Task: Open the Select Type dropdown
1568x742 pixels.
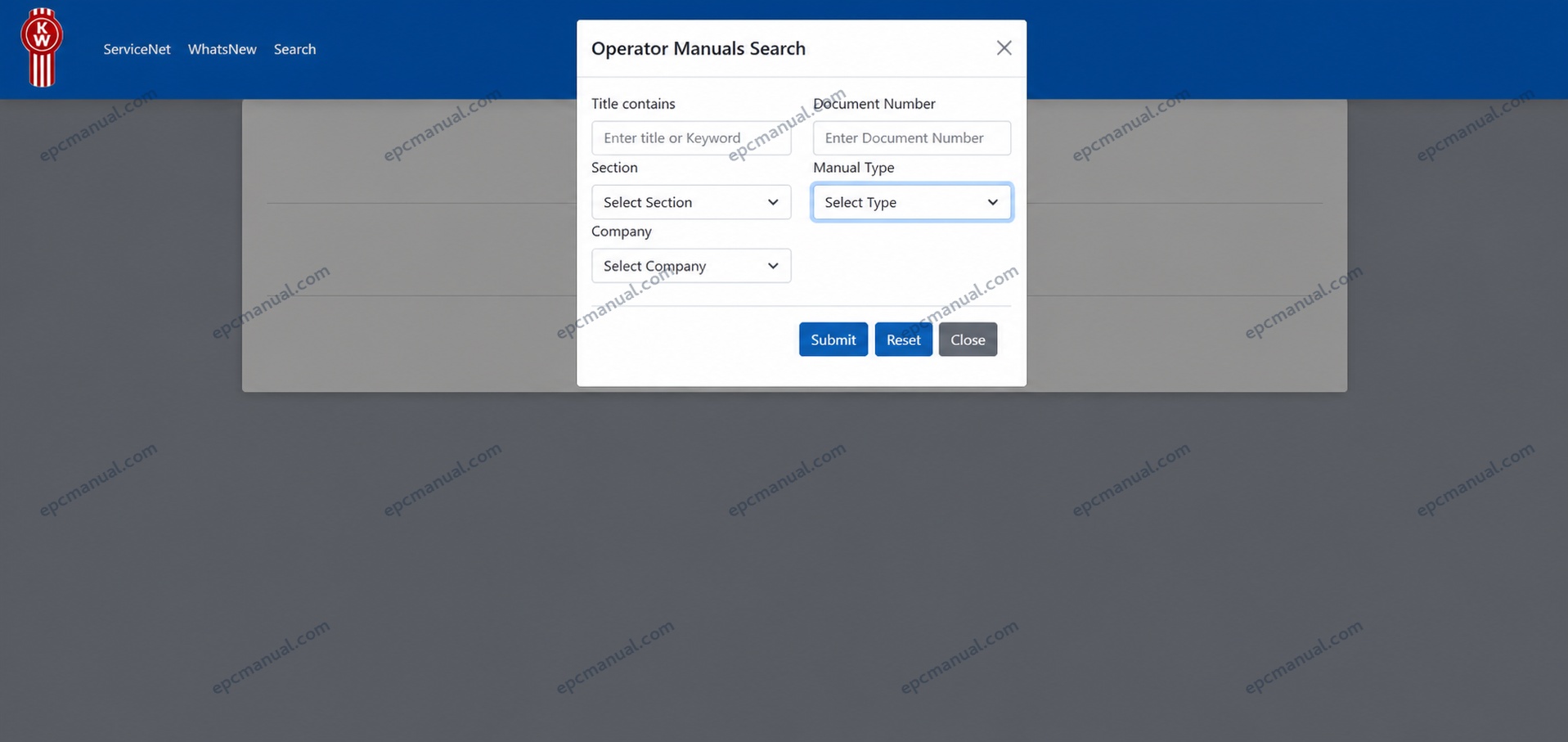Action: point(912,202)
